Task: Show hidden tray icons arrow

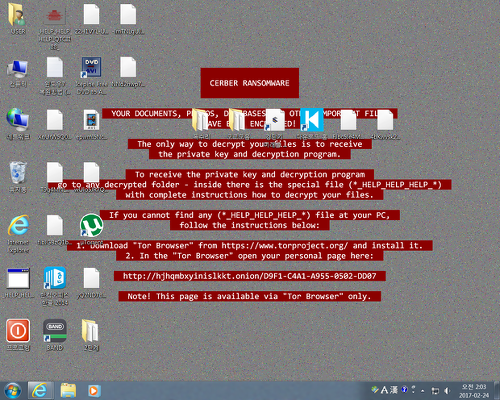Action: coord(423,391)
